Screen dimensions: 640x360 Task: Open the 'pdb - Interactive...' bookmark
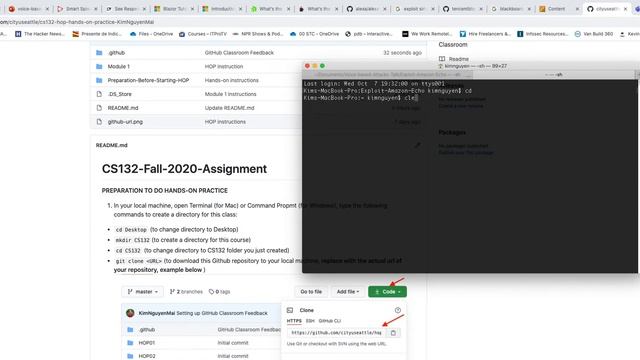(x=369, y=34)
